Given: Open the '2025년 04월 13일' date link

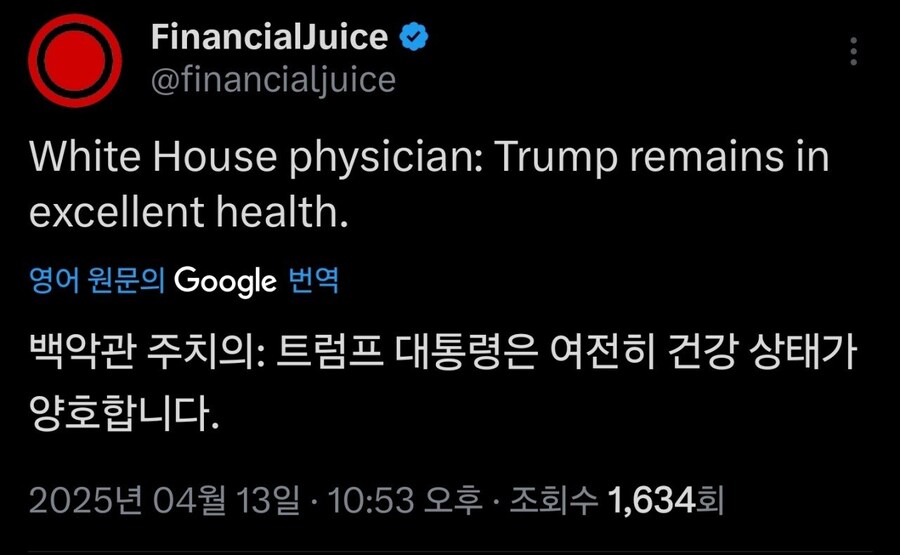Looking at the screenshot, I should (x=165, y=499).
